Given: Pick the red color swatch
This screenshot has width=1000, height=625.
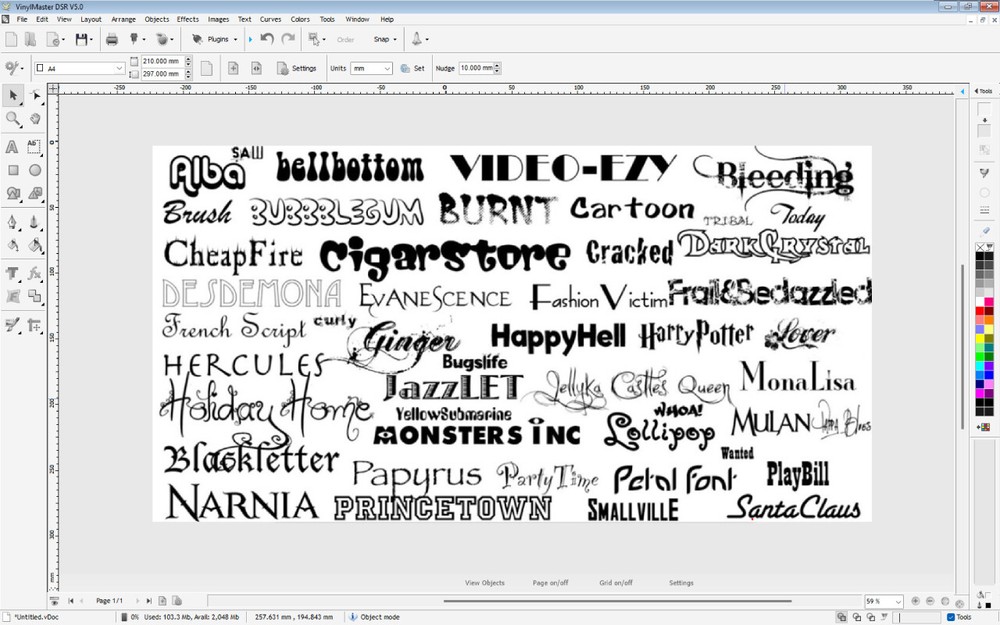Looking at the screenshot, I should (980, 311).
